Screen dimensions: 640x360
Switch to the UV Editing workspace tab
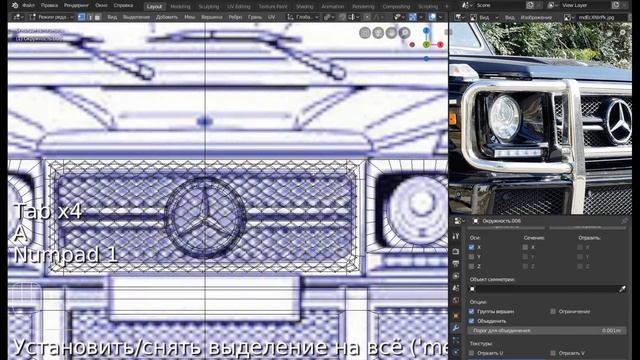(x=239, y=7)
